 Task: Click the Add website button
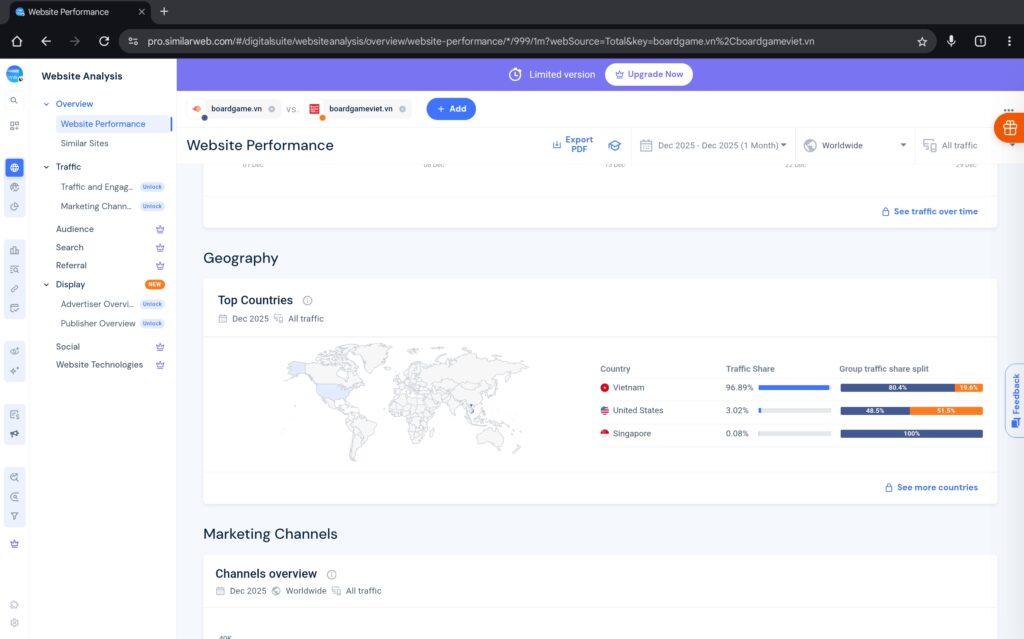pos(451,109)
